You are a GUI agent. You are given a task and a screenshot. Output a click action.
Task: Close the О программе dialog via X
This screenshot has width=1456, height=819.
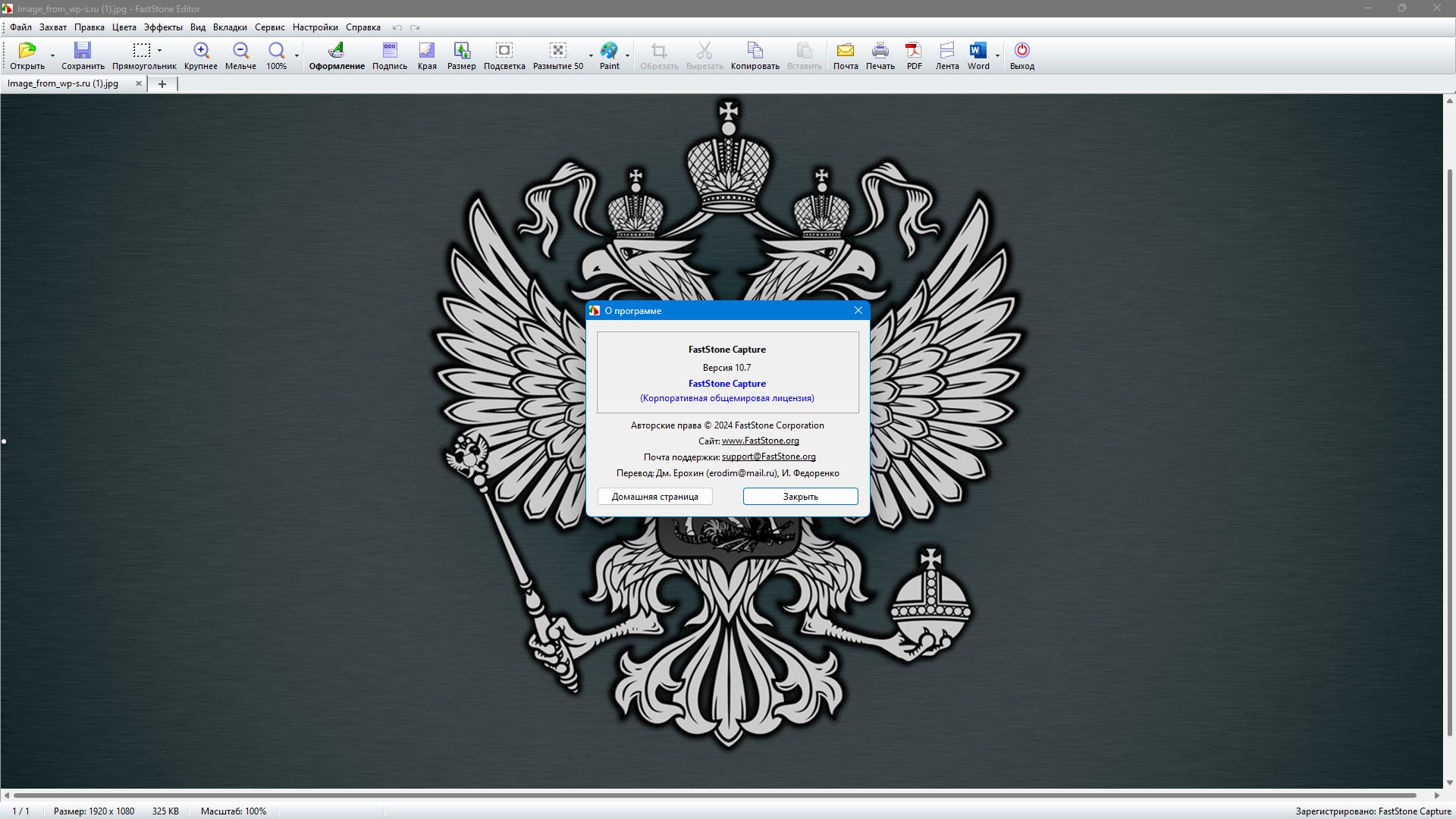coord(858,310)
